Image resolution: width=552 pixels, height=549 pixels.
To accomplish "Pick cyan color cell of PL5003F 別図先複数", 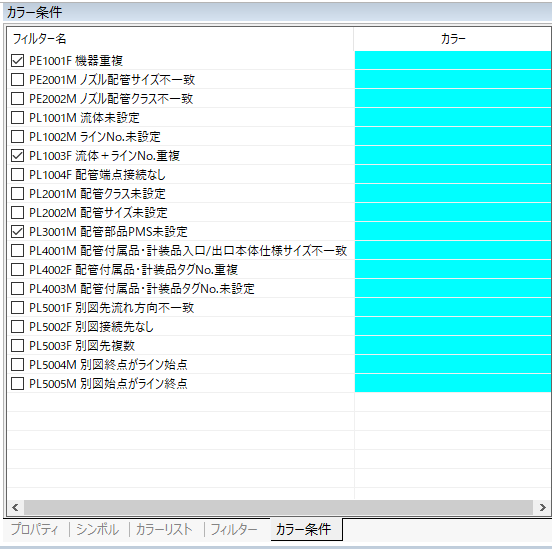I will click(453, 345).
